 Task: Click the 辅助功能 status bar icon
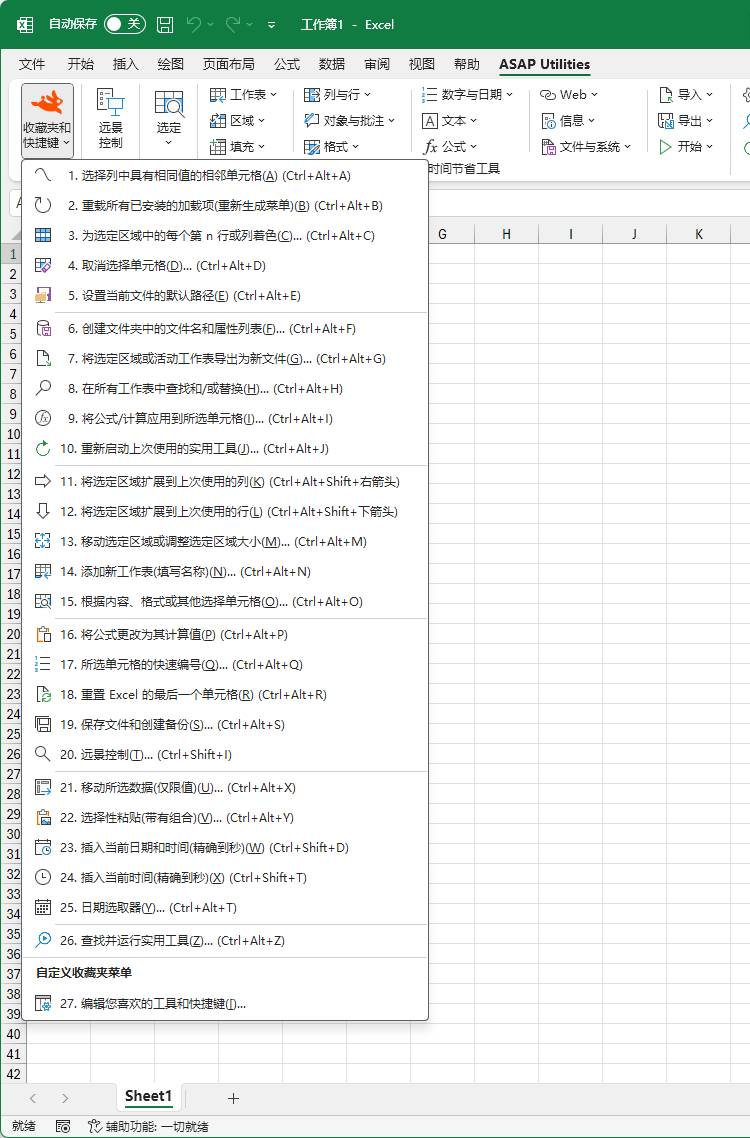(x=94, y=1126)
